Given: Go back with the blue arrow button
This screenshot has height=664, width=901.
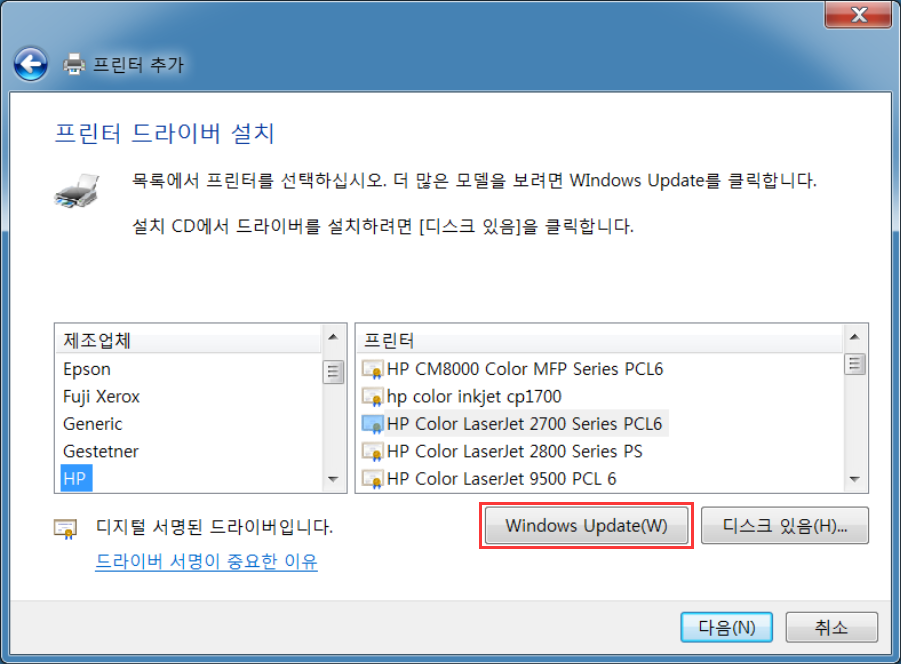Looking at the screenshot, I should click(x=30, y=64).
